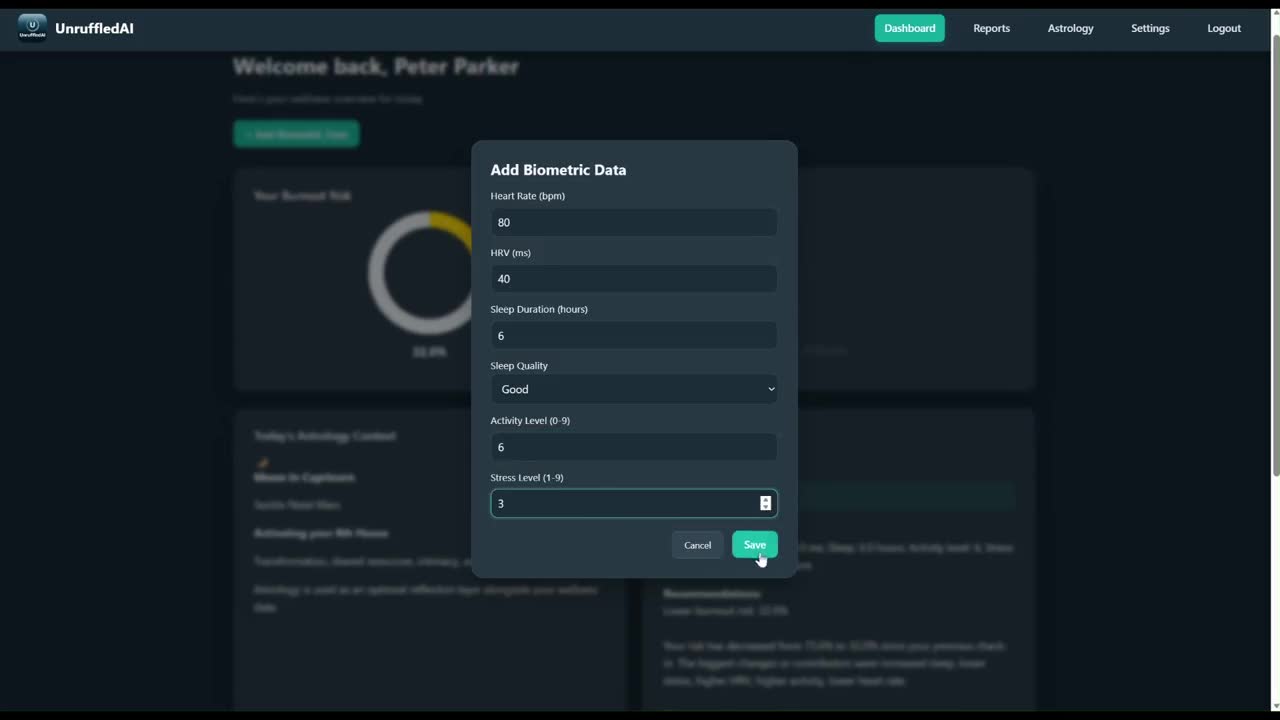Go to the Astrology page

(x=1070, y=28)
